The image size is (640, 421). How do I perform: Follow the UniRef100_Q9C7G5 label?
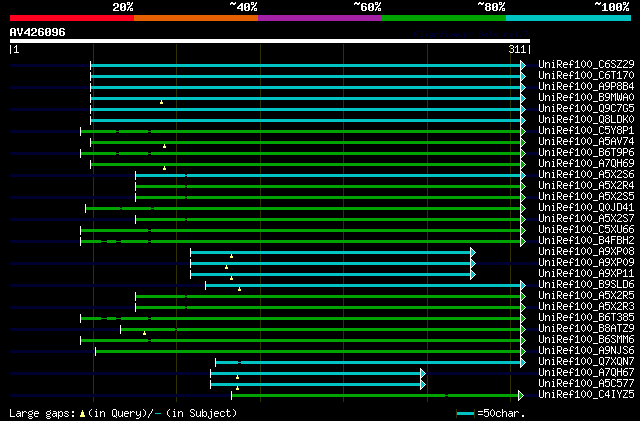click(586, 108)
